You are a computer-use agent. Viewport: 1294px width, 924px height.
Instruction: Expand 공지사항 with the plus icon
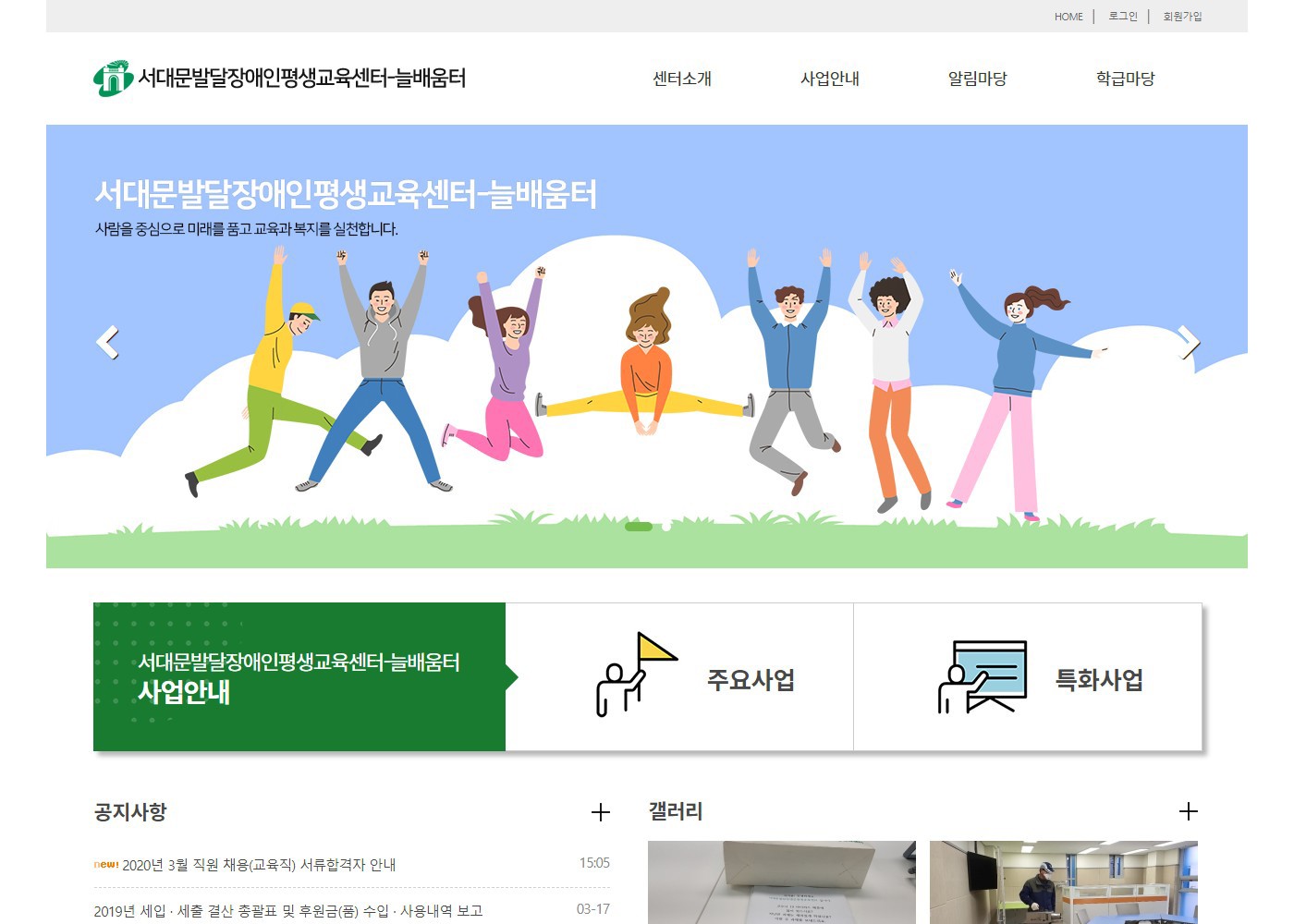click(600, 812)
